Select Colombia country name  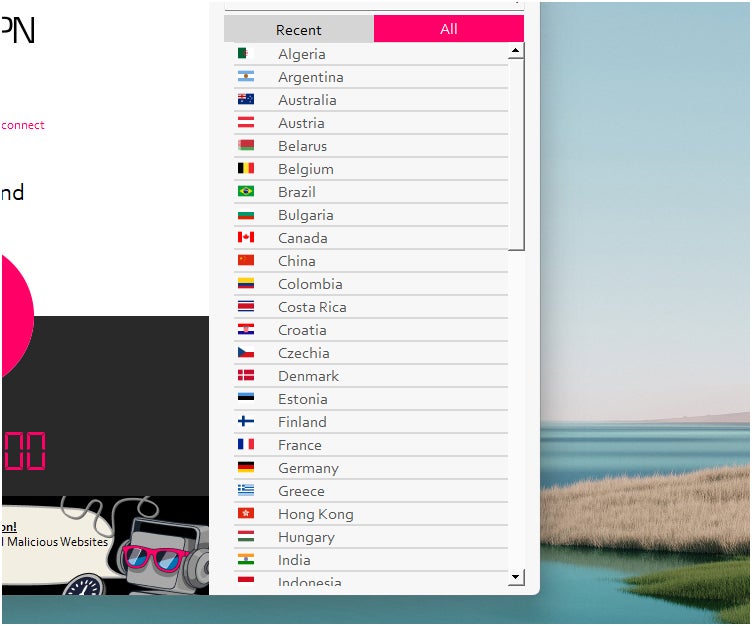click(310, 284)
